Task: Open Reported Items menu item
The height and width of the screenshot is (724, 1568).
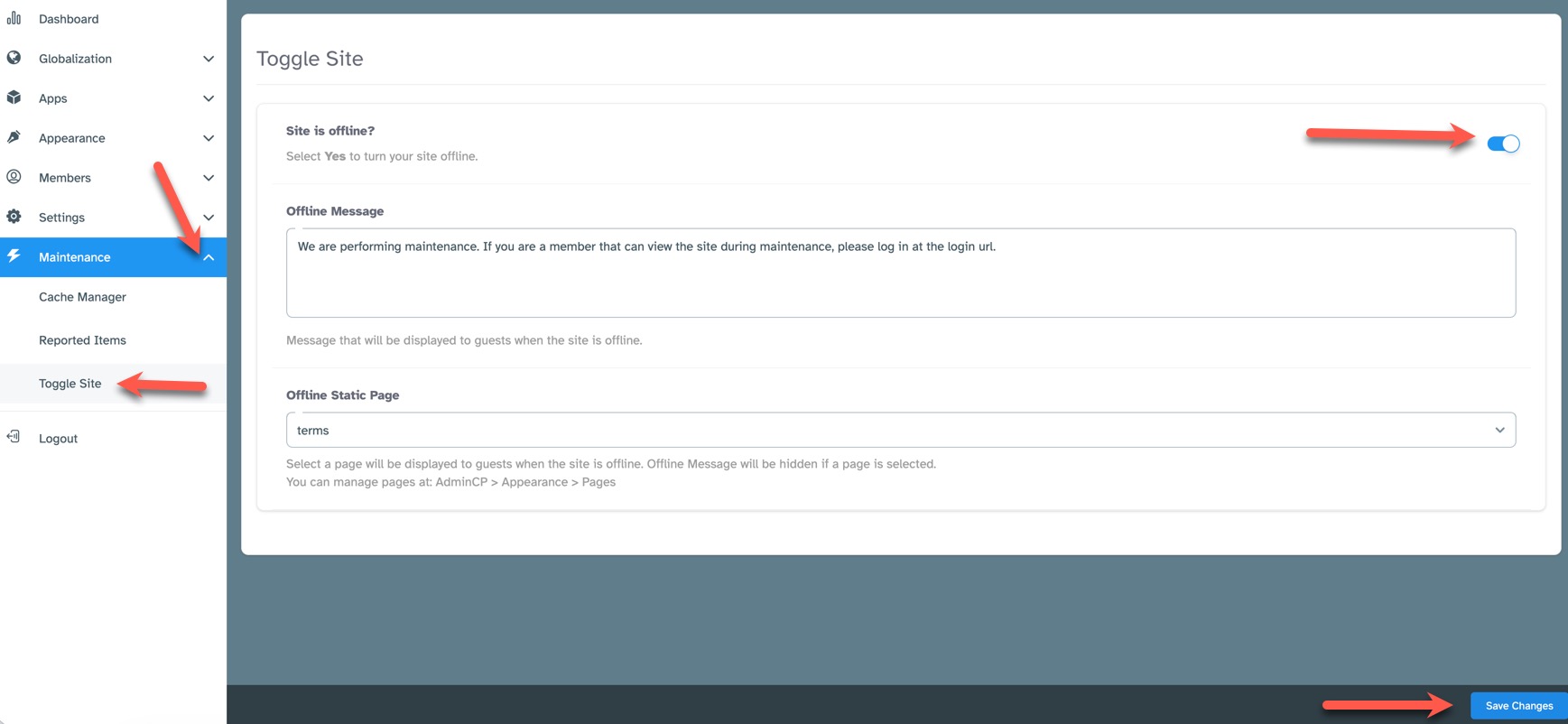Action: (82, 340)
